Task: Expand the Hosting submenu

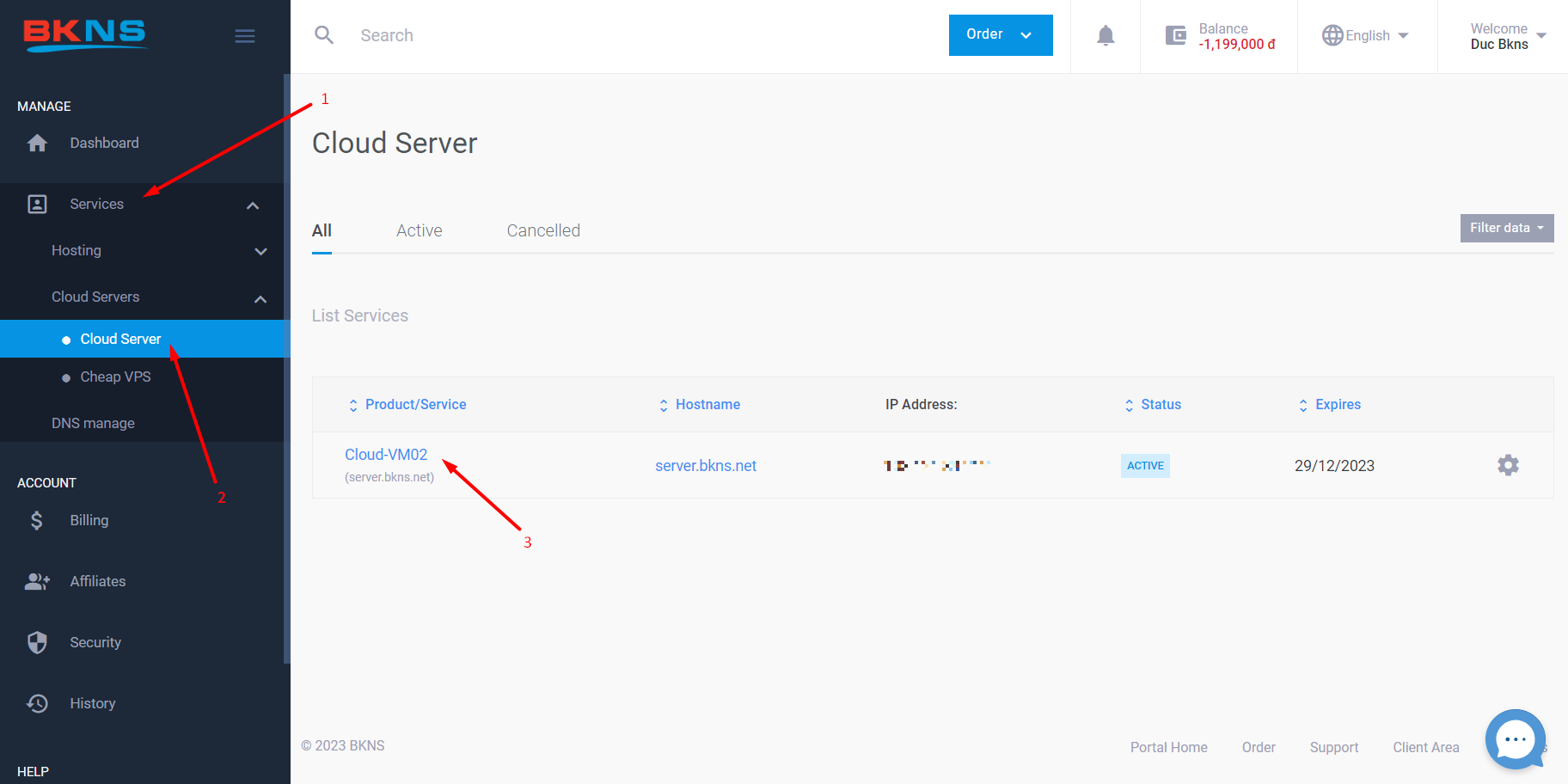Action: 260,251
